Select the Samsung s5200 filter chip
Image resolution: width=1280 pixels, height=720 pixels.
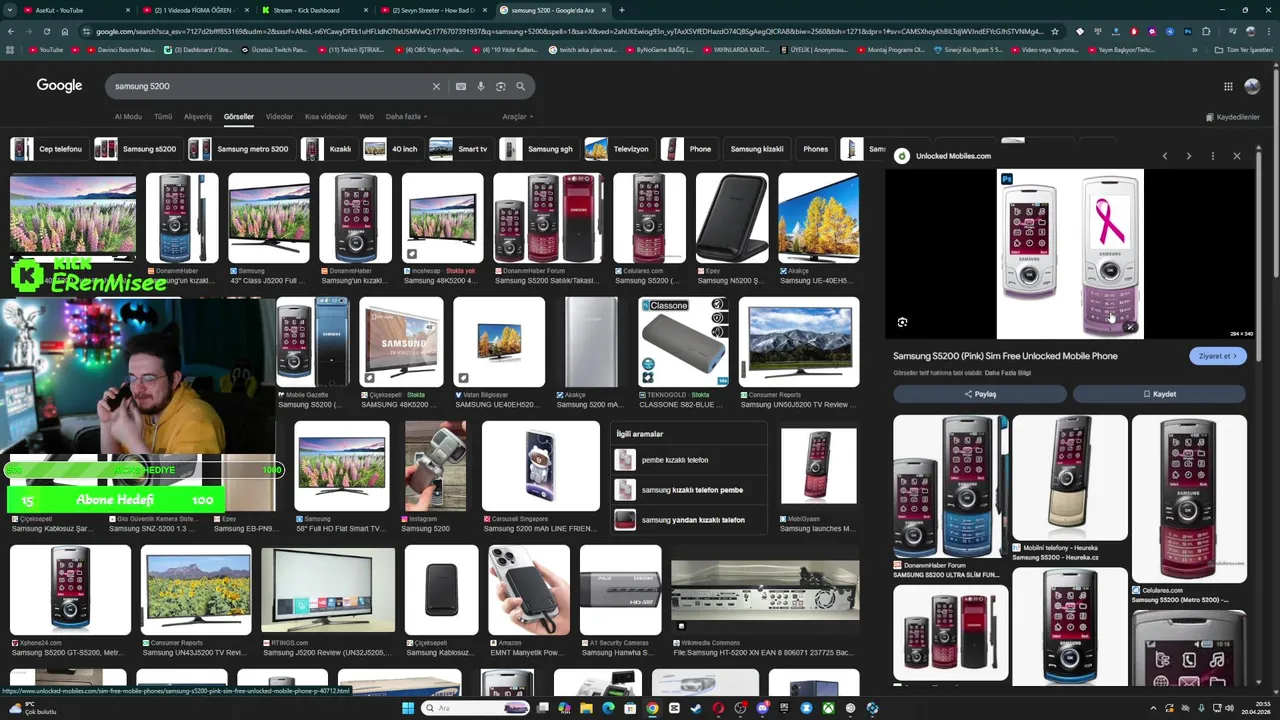point(138,149)
